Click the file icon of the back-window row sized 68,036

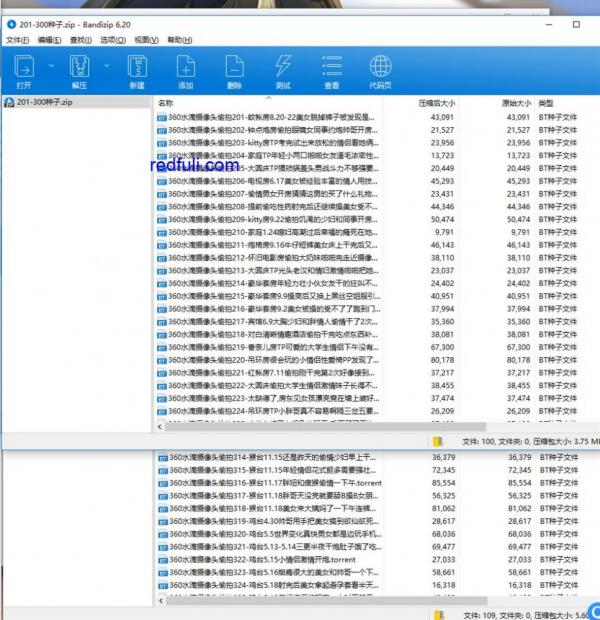[x=163, y=535]
